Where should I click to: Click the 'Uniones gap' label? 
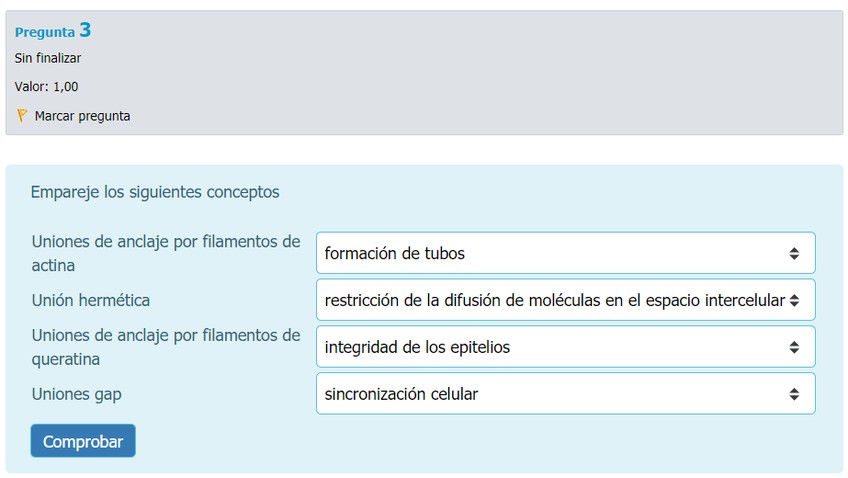click(77, 394)
